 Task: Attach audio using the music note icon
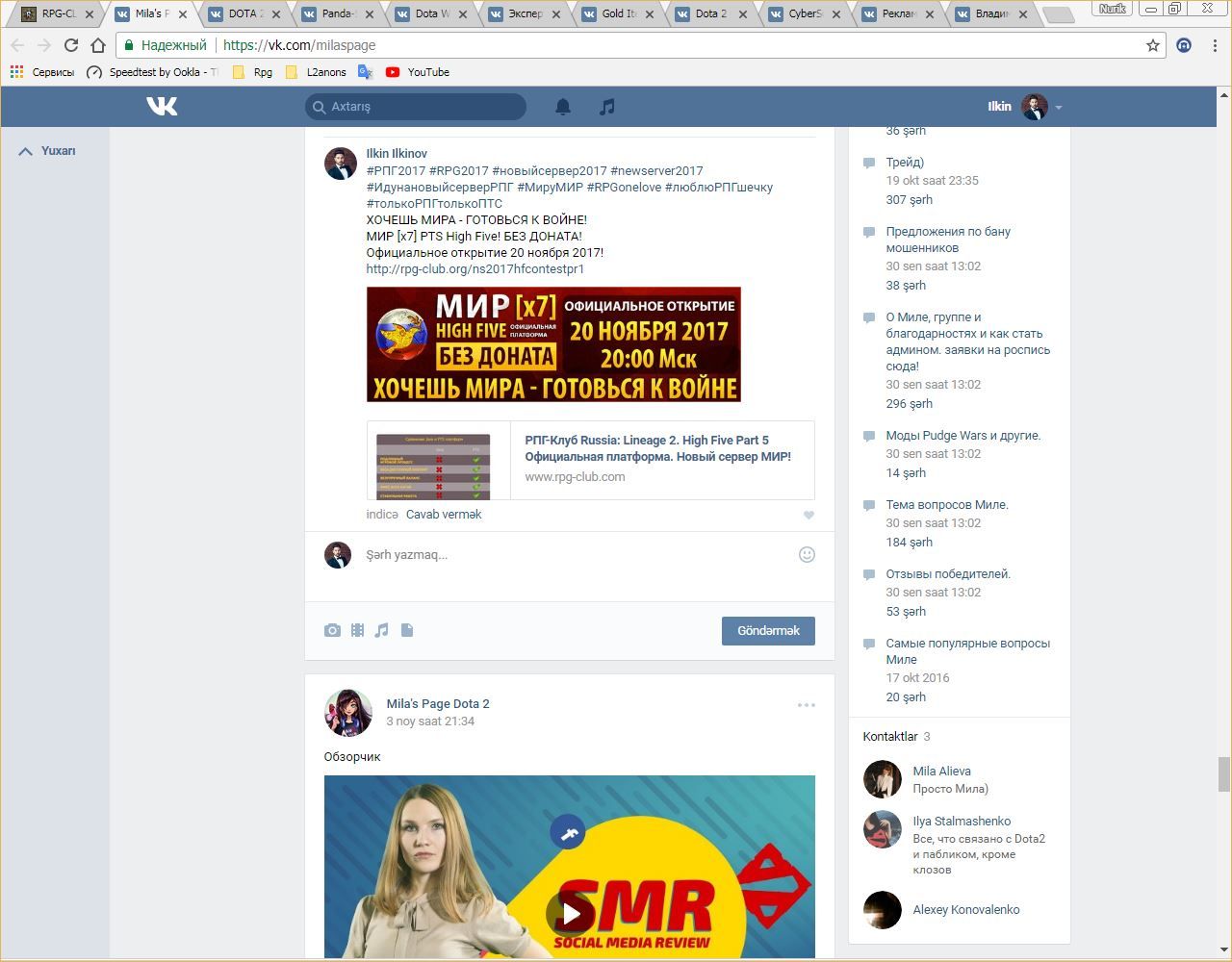click(382, 630)
